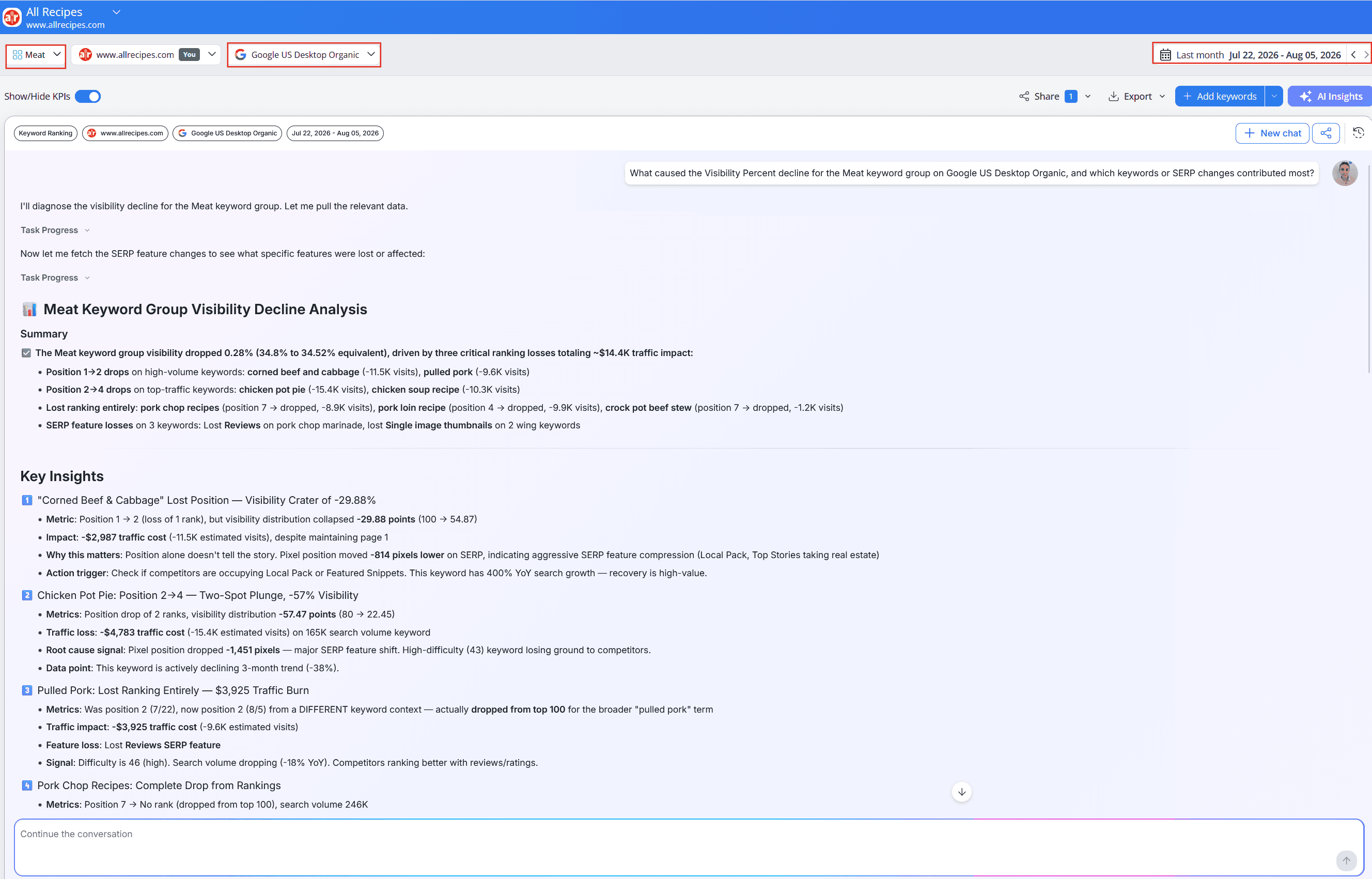Click the Add keywords button
Viewport: 1372px width, 879px height.
1219,97
